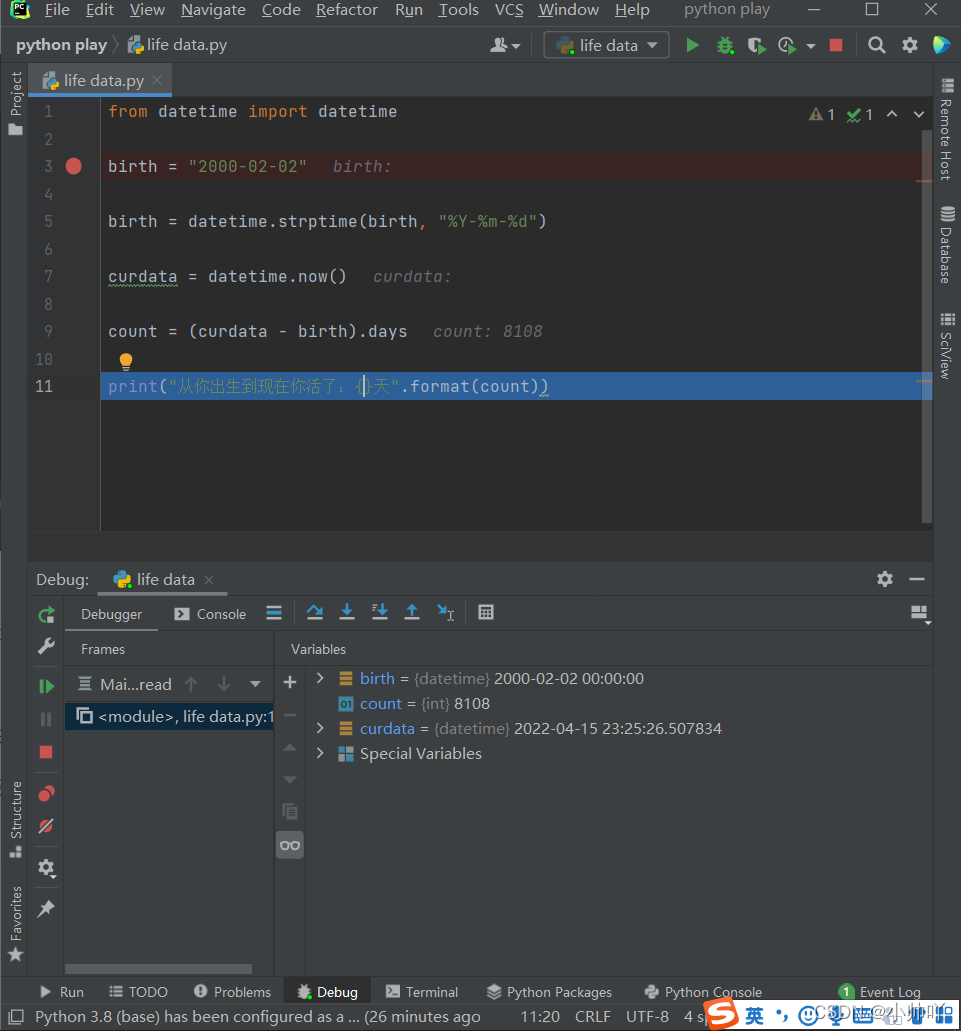
Task: Open Database side panel
Action: pyautogui.click(x=947, y=245)
